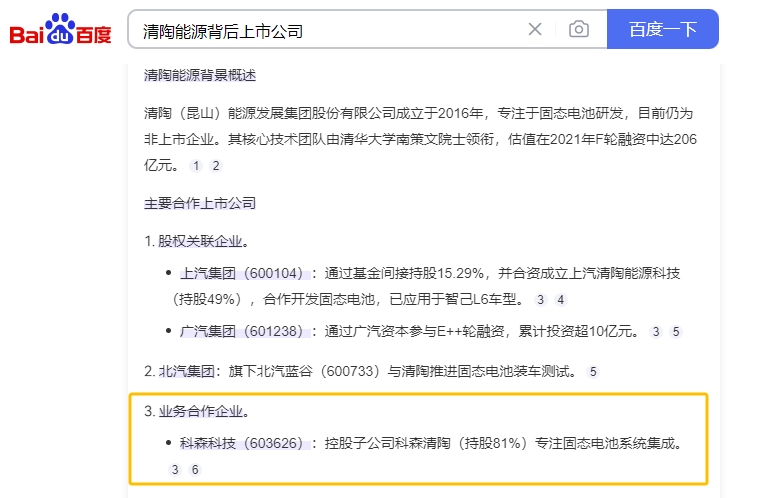Open citation 6 under 科森科技 entry
775x498 pixels.
click(195, 470)
